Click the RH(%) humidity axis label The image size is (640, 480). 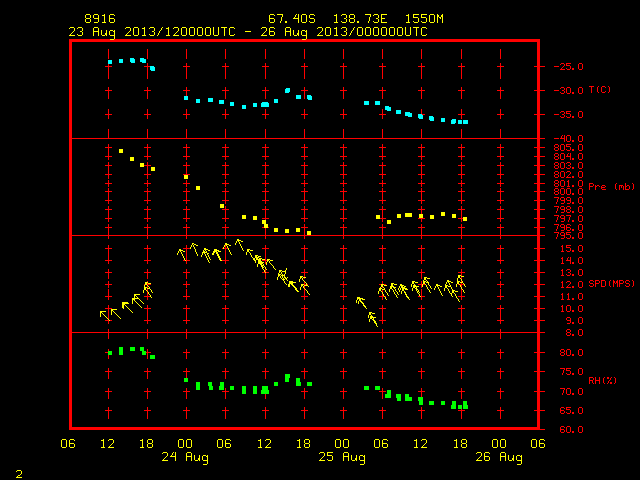click(602, 380)
